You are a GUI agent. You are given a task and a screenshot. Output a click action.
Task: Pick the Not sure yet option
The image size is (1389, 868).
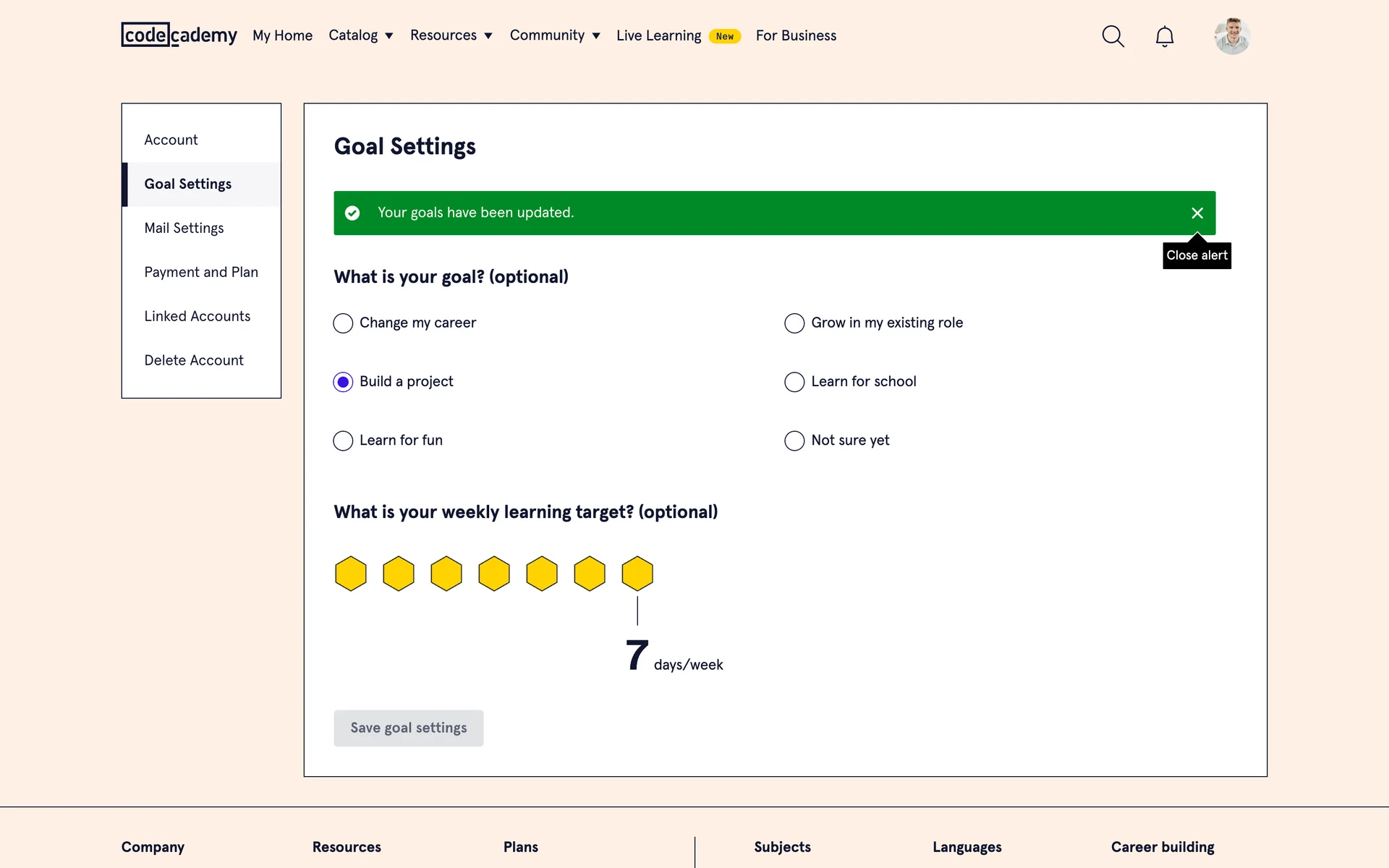(x=794, y=441)
